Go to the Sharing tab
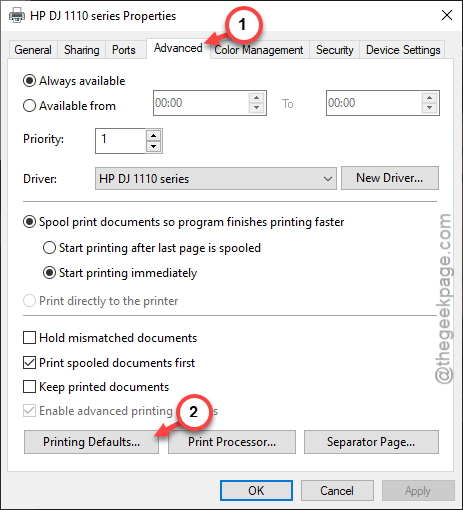The height and width of the screenshot is (510, 463). (82, 50)
